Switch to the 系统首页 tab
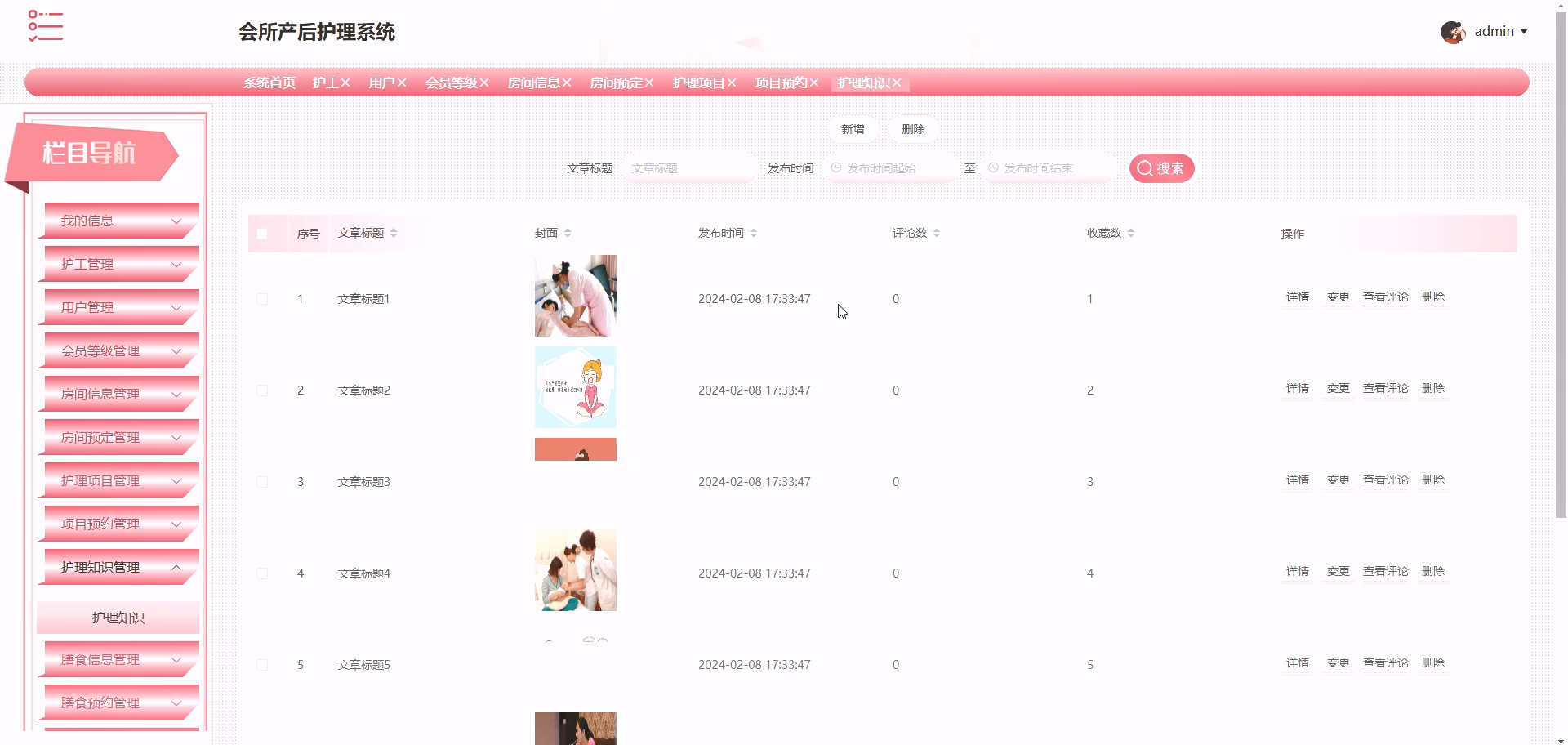 coord(269,82)
